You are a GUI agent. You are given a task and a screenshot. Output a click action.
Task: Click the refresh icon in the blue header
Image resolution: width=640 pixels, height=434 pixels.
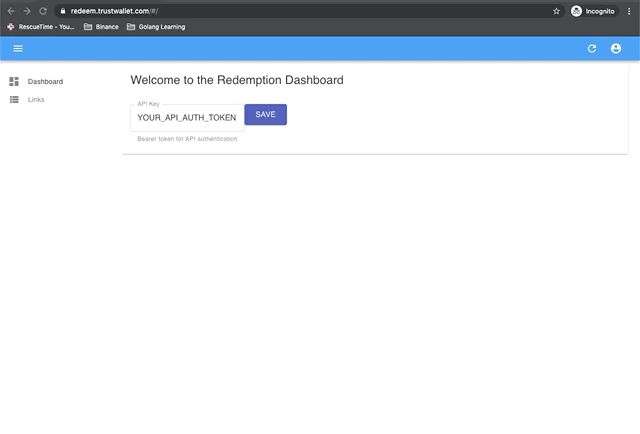pyautogui.click(x=592, y=49)
